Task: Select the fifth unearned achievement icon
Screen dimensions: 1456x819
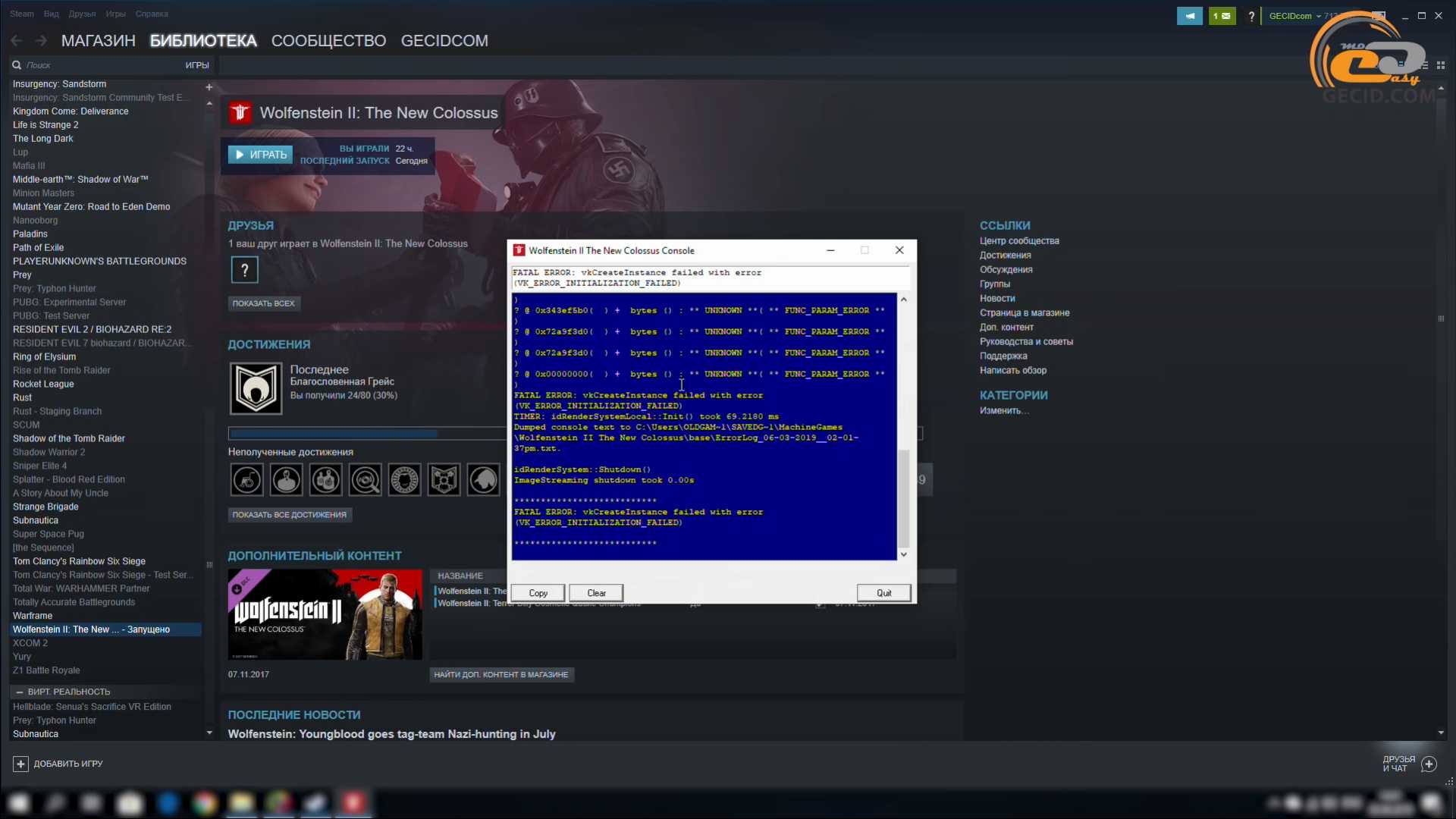Action: pyautogui.click(x=405, y=480)
